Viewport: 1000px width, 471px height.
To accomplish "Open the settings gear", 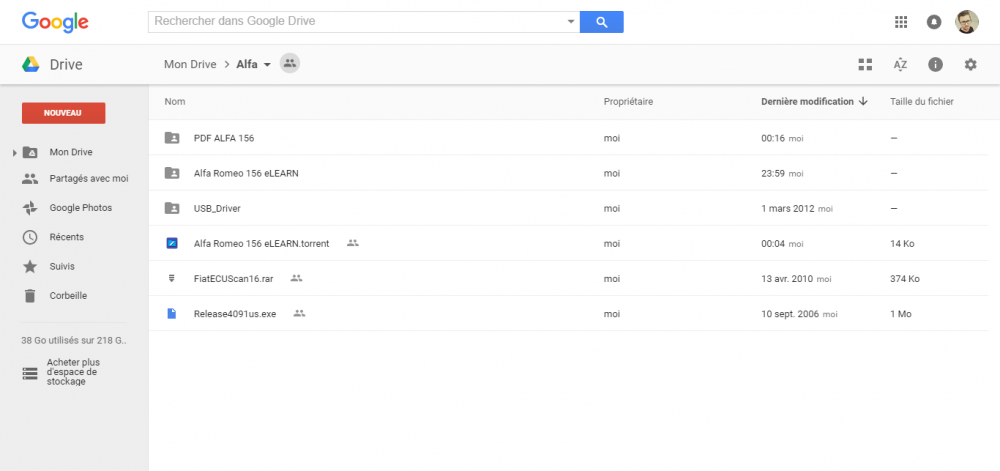I will [x=970, y=64].
